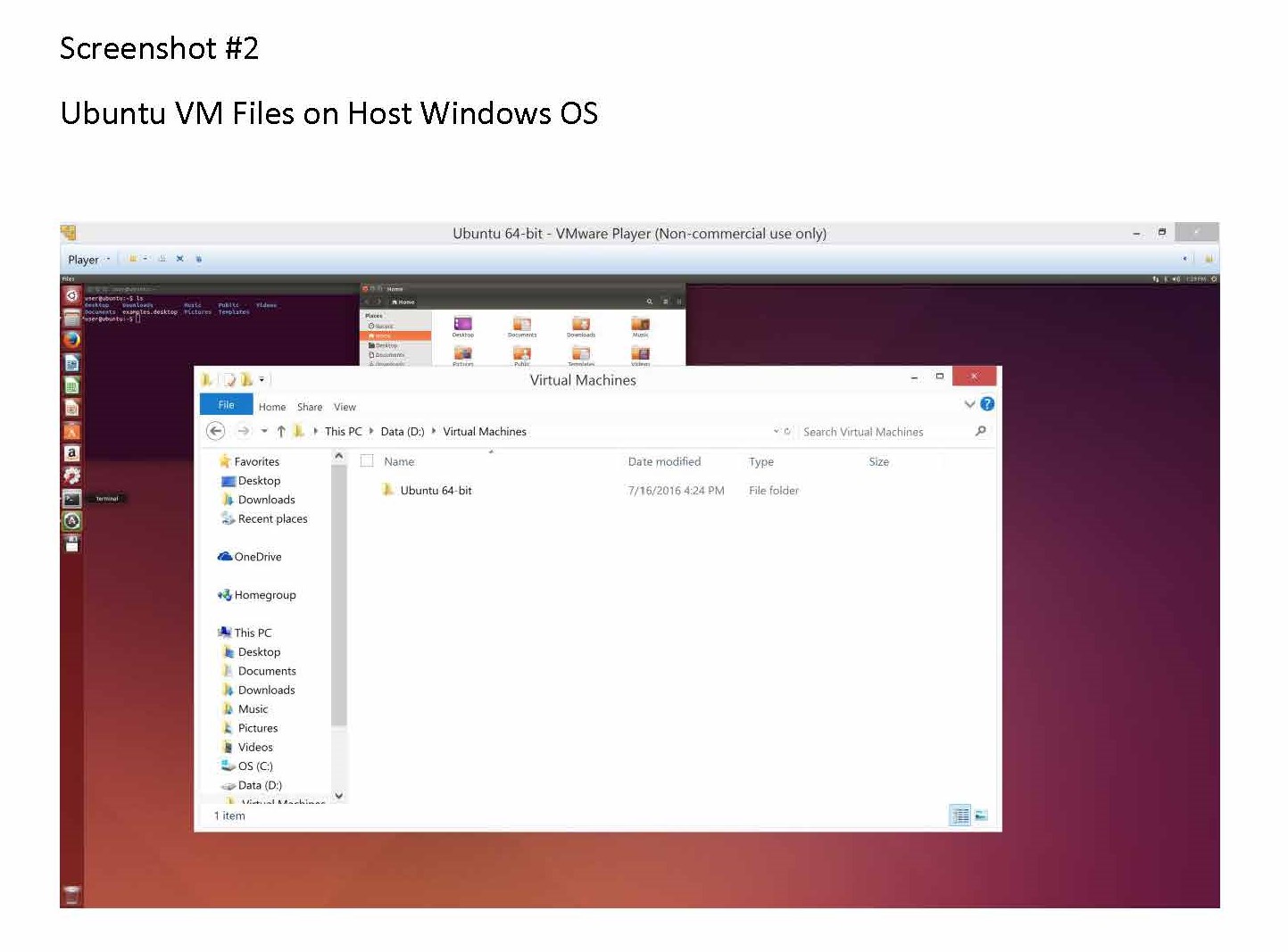
Task: Select Favorites in navigation pane
Action: (x=249, y=461)
